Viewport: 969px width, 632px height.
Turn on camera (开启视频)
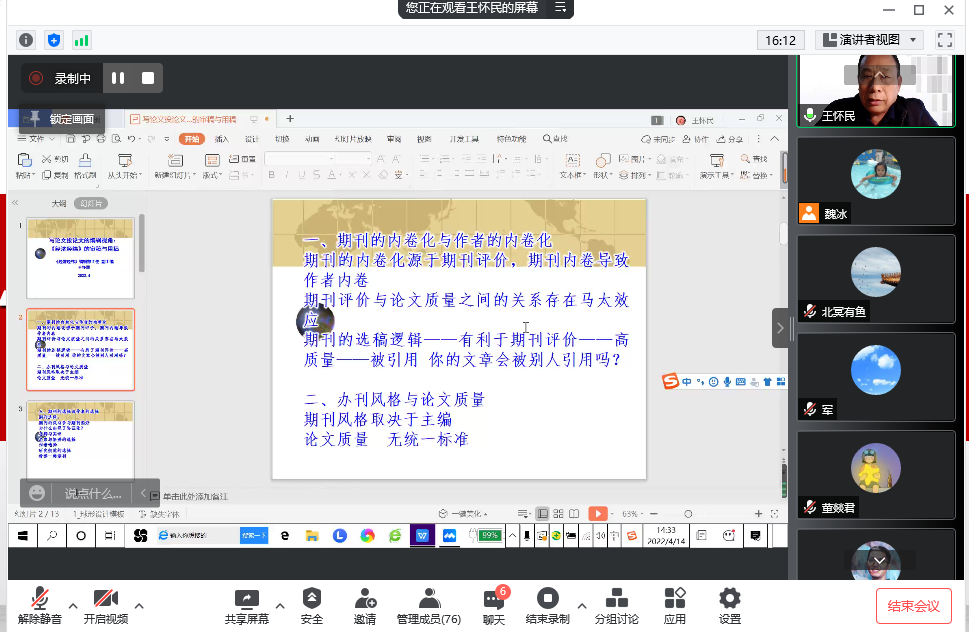(105, 606)
